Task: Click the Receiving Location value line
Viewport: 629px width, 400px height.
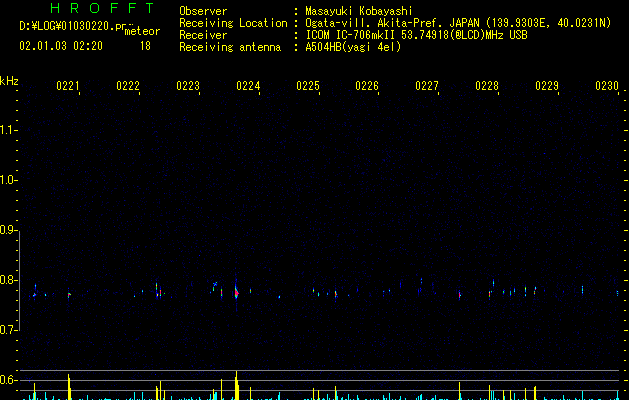Action: tap(458, 23)
